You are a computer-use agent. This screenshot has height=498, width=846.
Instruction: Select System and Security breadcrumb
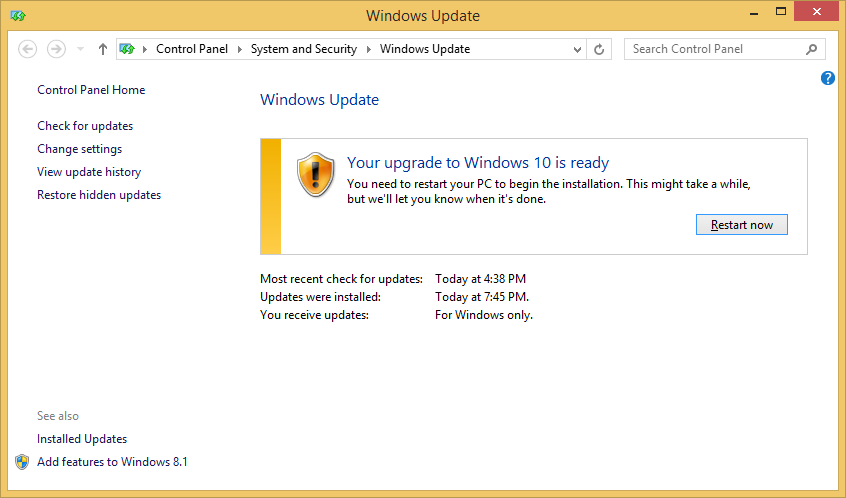point(304,49)
